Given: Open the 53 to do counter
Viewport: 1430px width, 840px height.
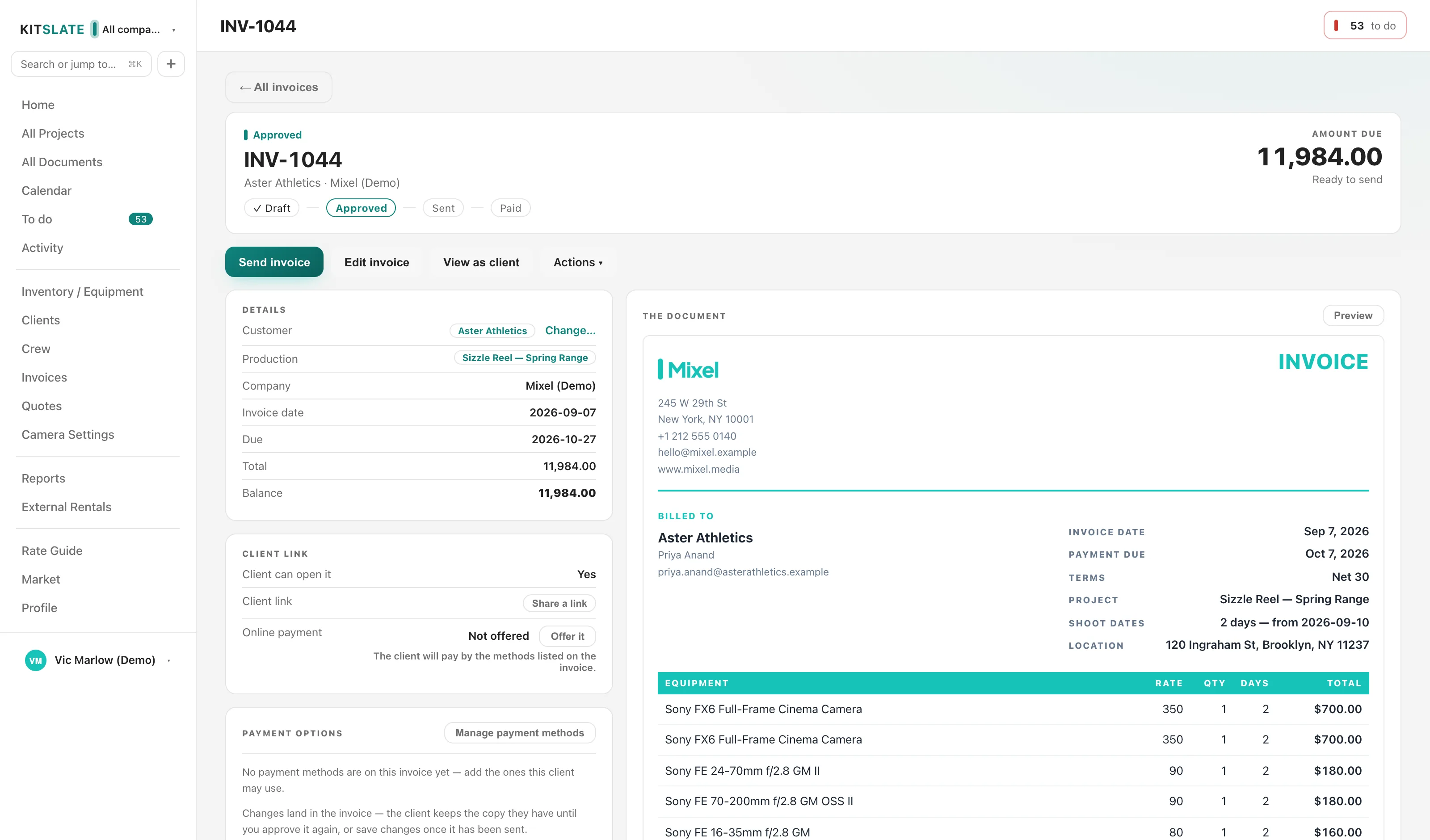Looking at the screenshot, I should 1365,25.
